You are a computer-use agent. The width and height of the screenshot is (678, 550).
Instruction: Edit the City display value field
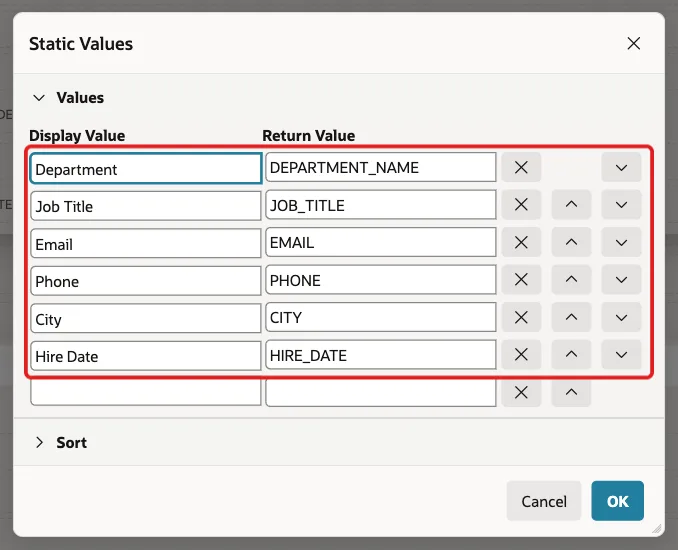point(146,319)
